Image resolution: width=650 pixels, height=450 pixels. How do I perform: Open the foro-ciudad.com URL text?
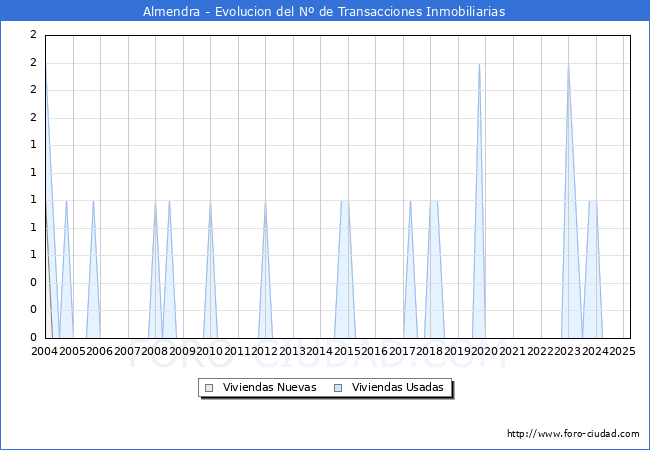tap(573, 434)
